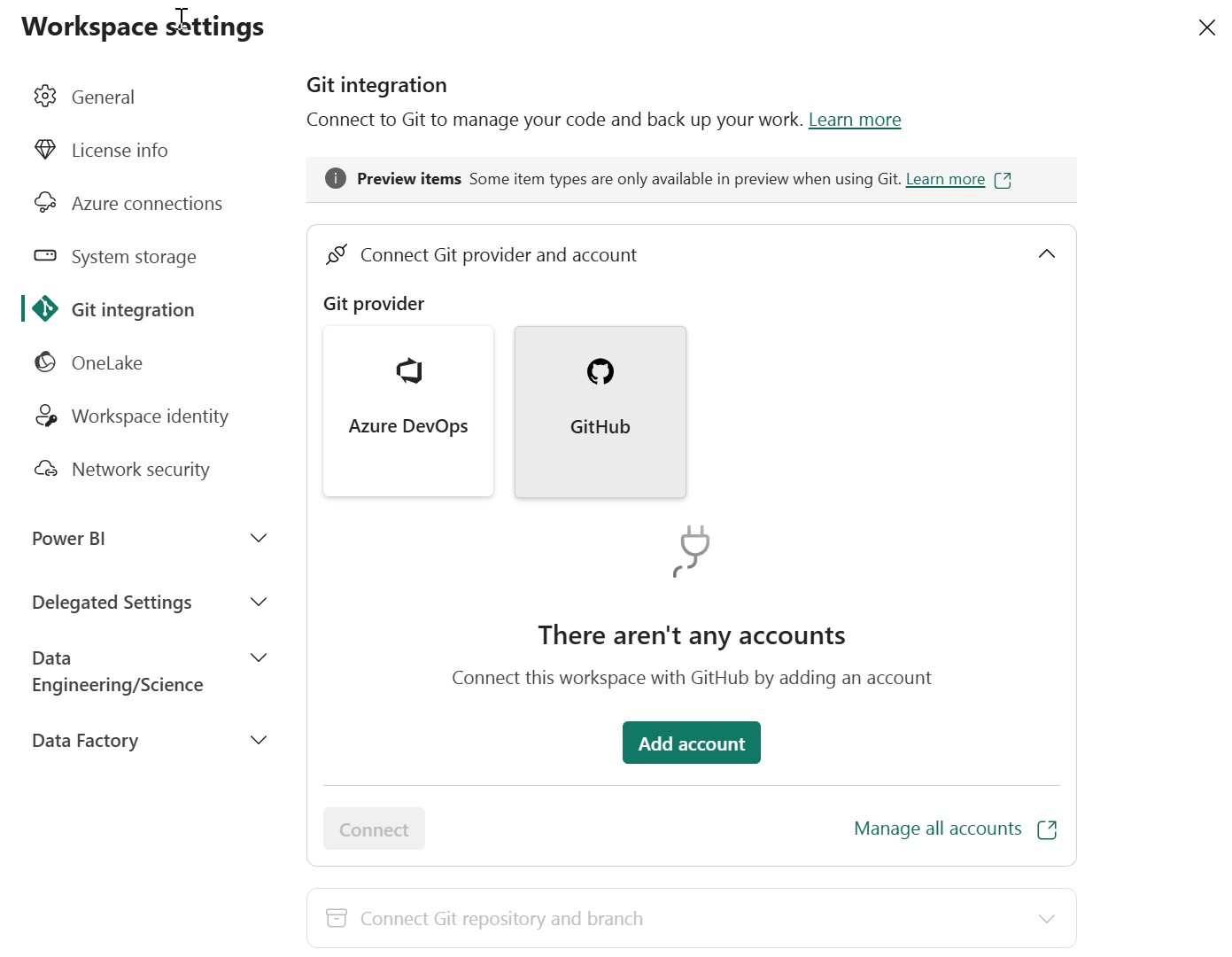Expand the Power BI section
Viewport: 1232px width, 957px height.
[x=258, y=538]
